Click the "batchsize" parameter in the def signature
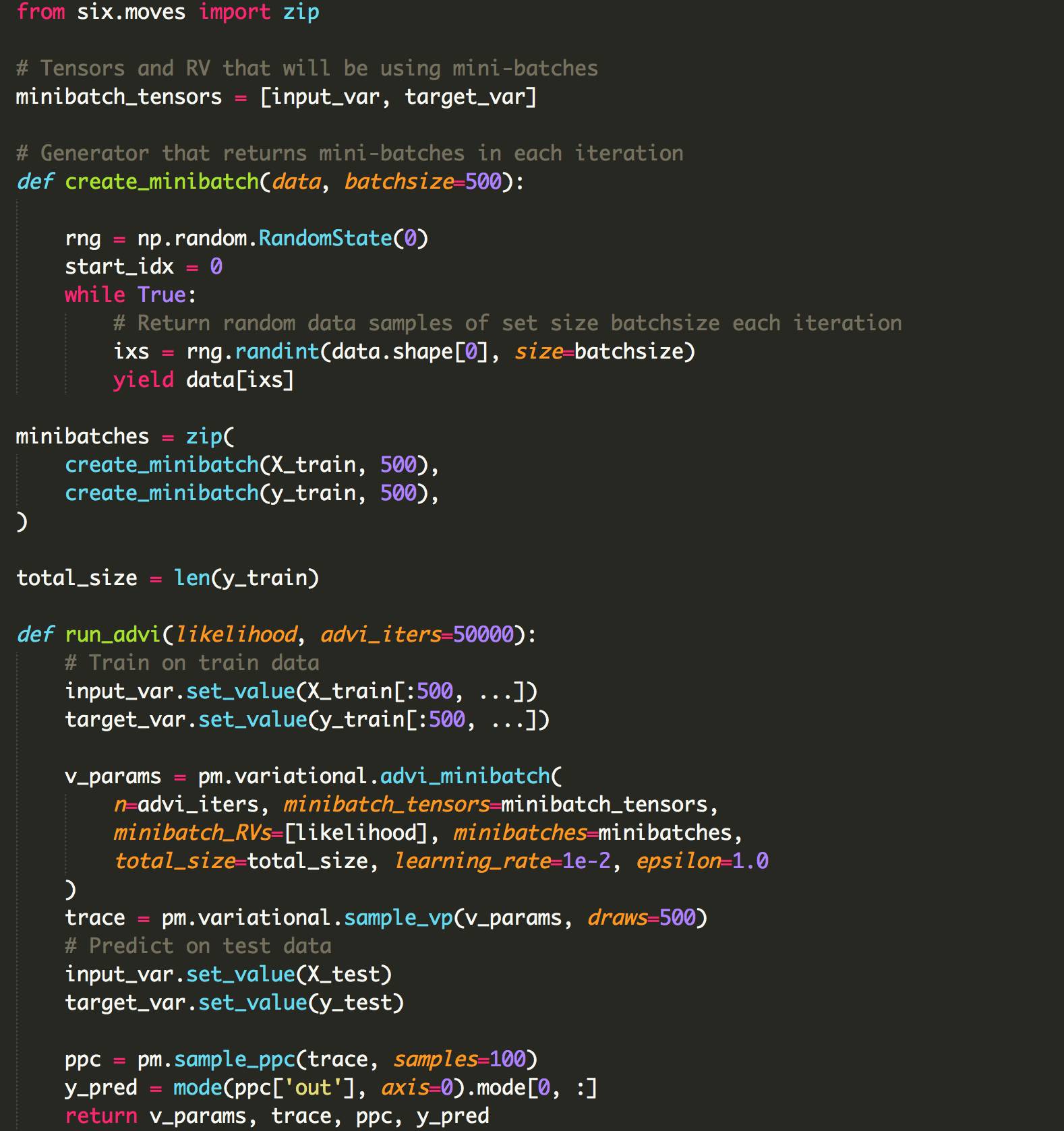Image resolution: width=1064 pixels, height=1131 pixels. [x=398, y=182]
